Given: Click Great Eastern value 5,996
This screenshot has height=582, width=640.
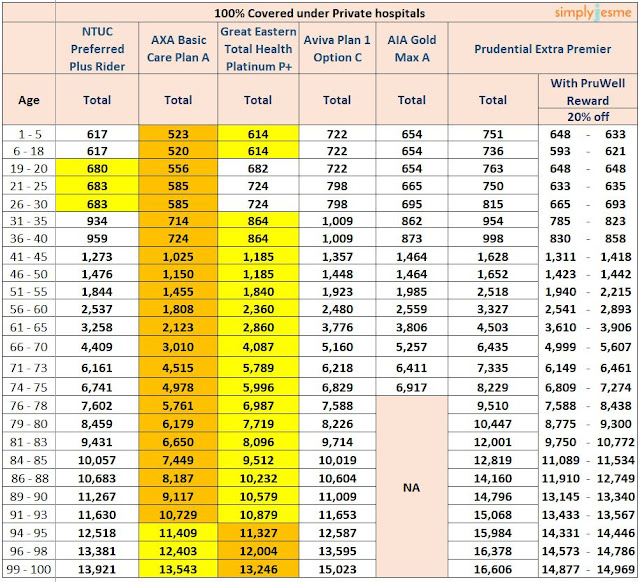Looking at the screenshot, I should (258, 388).
